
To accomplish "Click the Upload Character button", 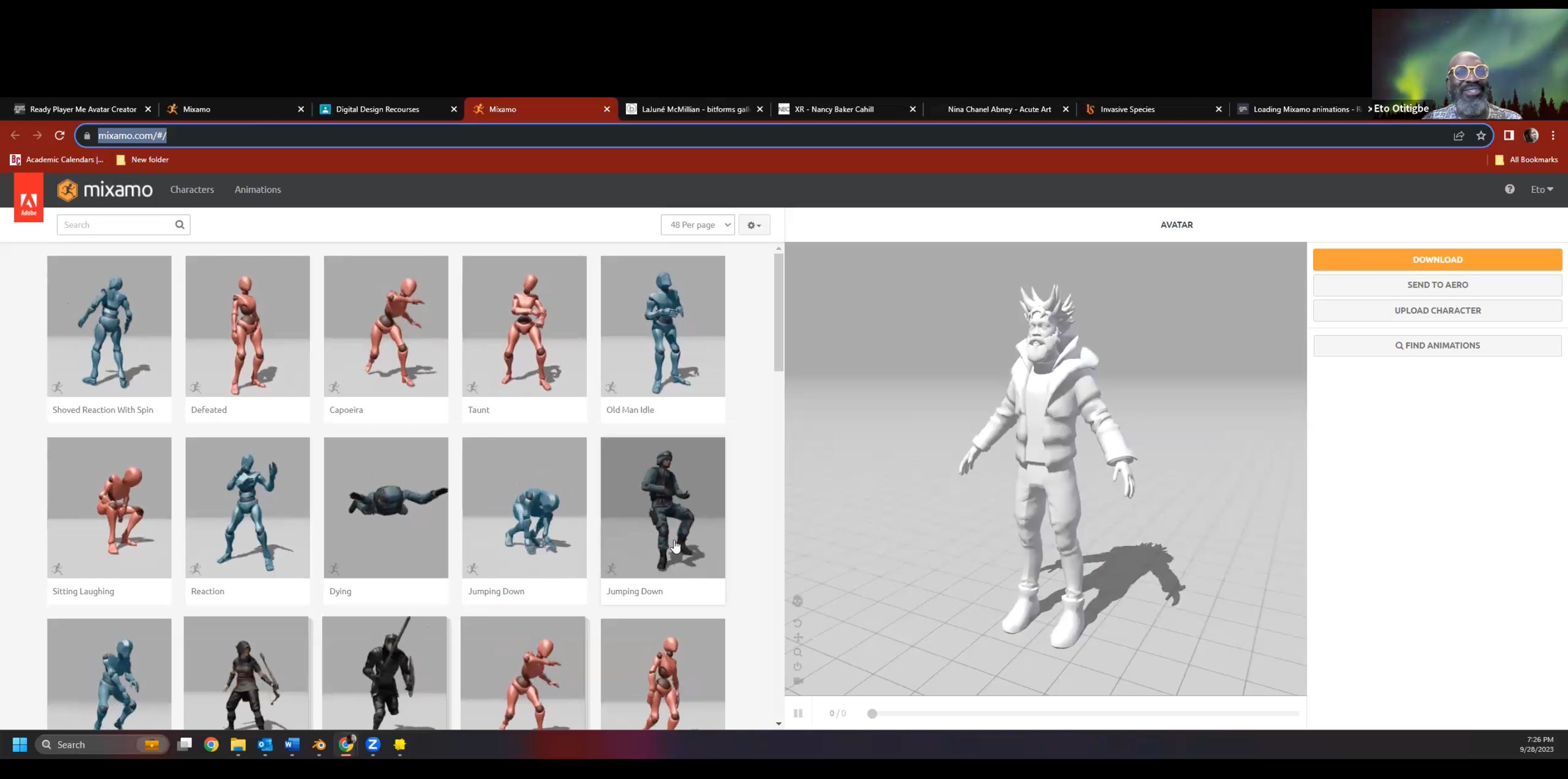I will click(1437, 311).
